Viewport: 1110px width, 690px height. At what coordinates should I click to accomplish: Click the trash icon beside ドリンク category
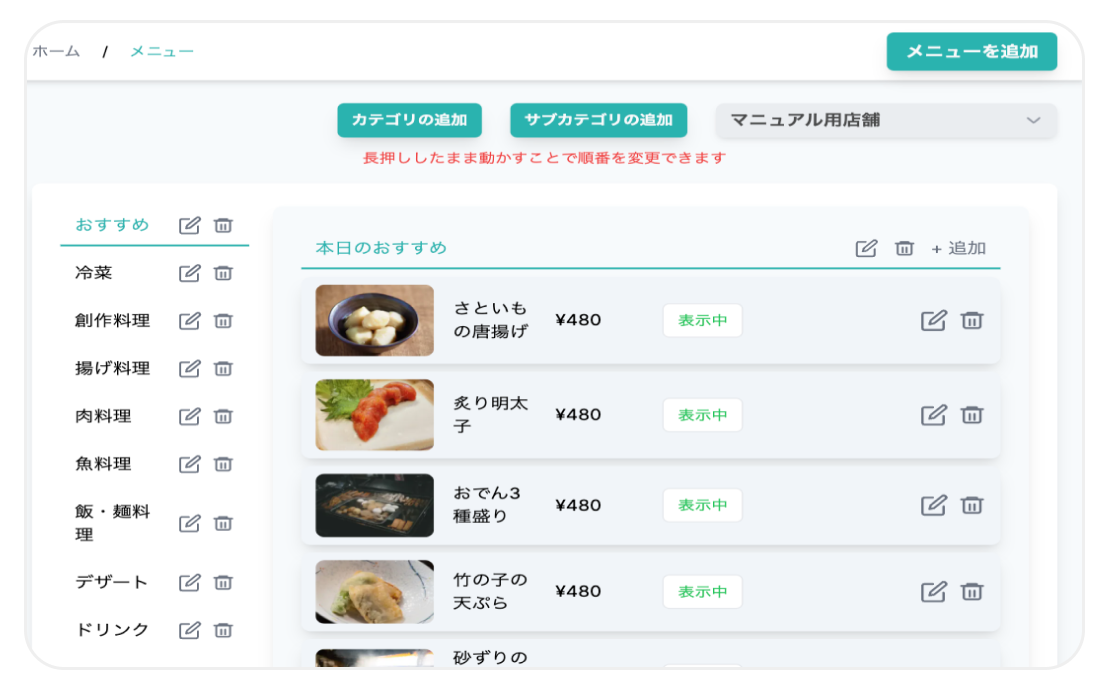(221, 629)
